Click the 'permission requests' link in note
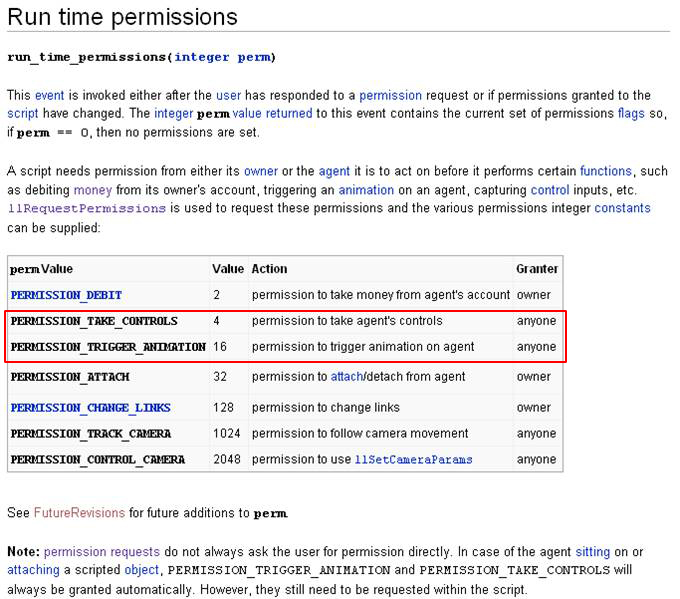The width and height of the screenshot is (680, 599). (101, 551)
